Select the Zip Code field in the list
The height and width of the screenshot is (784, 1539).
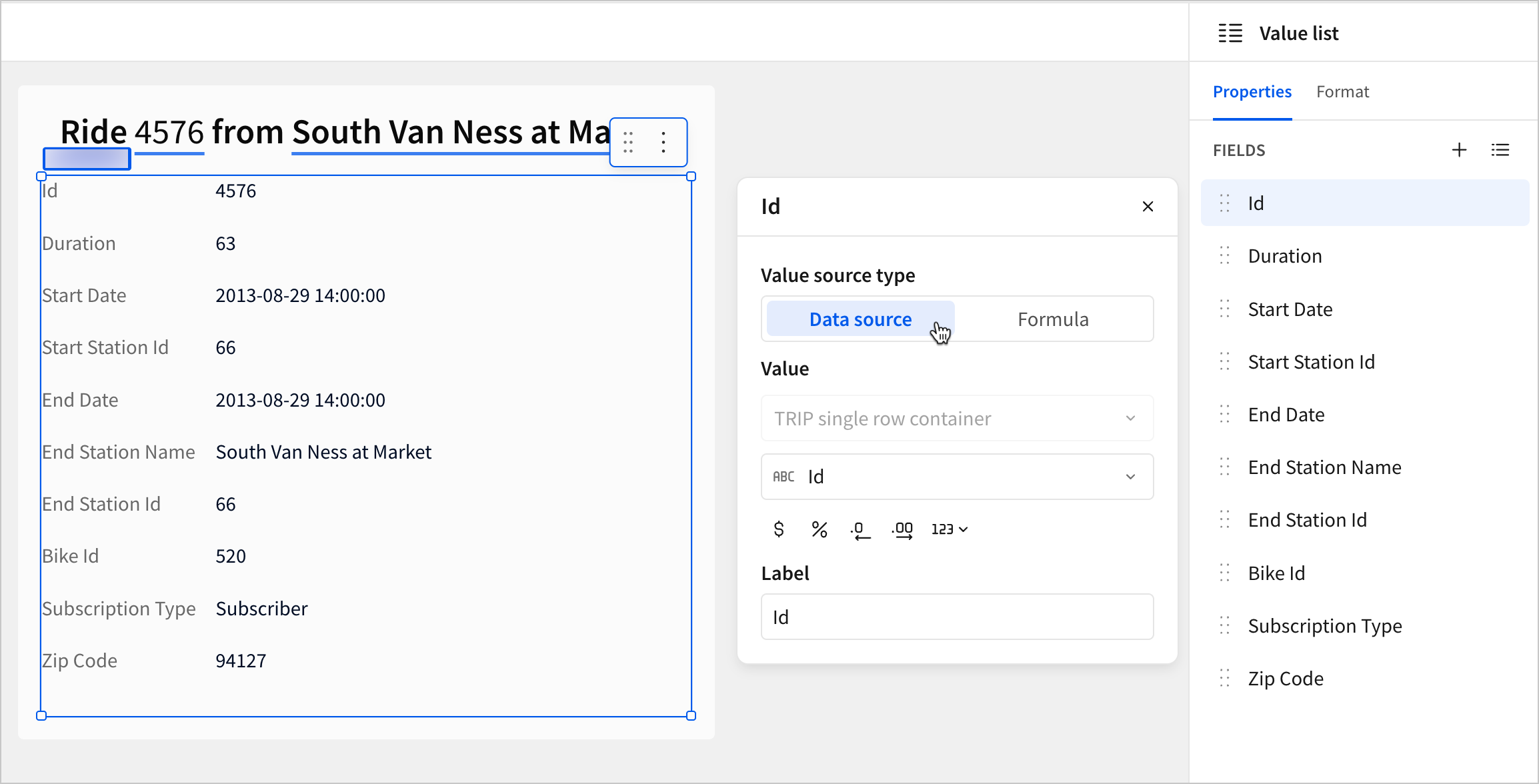click(x=1286, y=678)
